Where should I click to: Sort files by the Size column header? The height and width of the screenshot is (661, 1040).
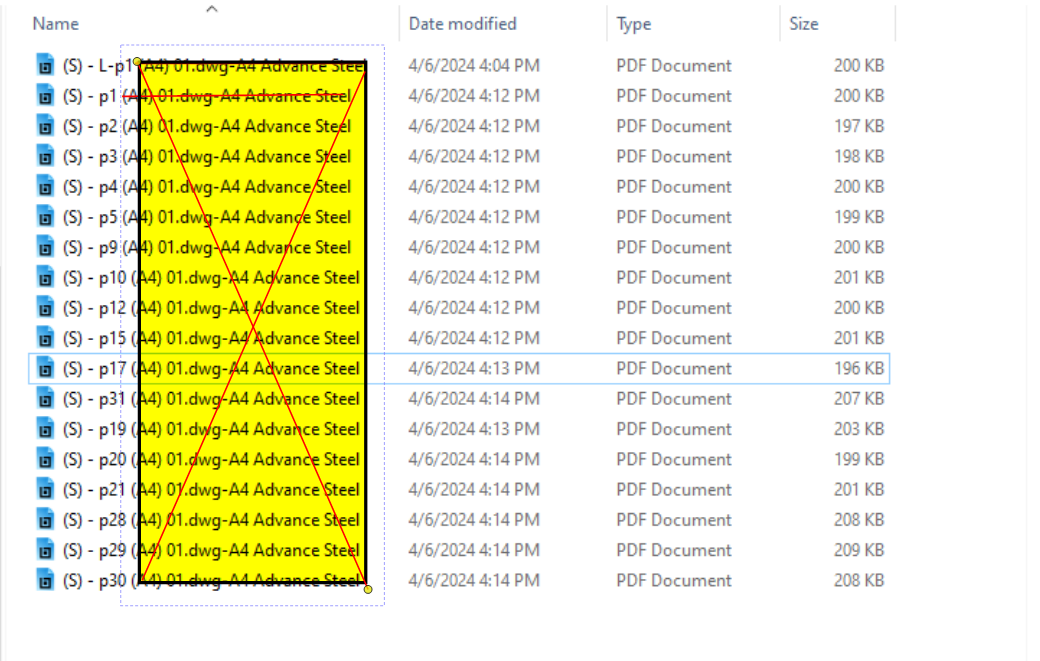[x=804, y=23]
